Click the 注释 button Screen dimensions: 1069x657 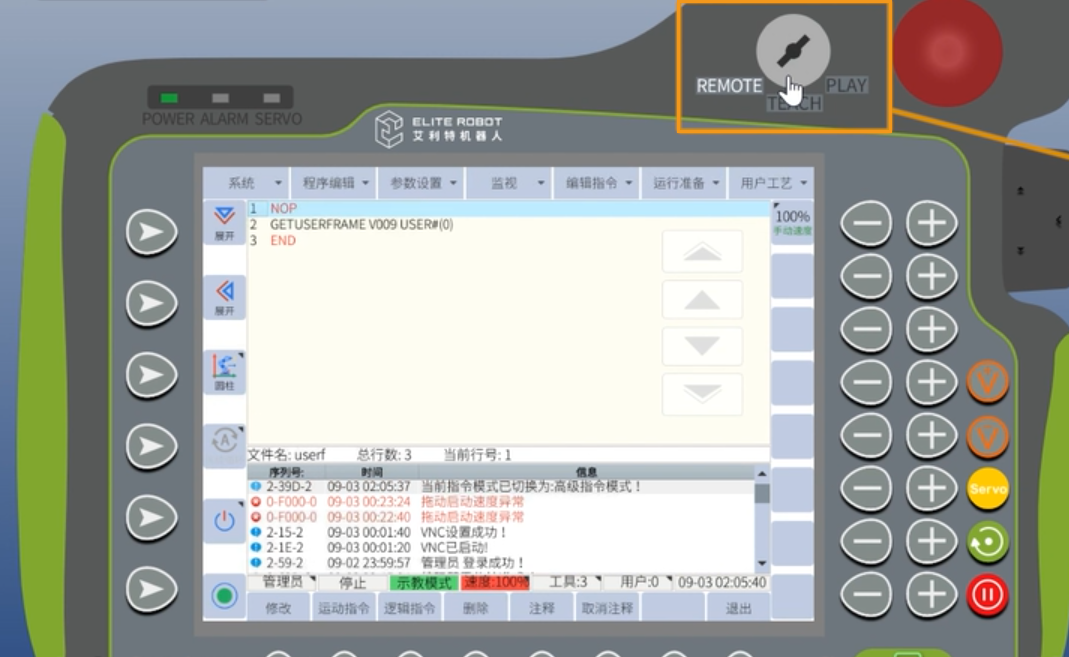(x=541, y=608)
